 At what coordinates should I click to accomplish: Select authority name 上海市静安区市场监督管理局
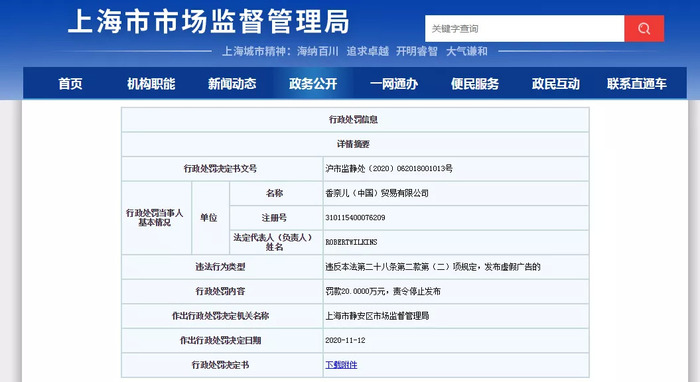point(377,316)
